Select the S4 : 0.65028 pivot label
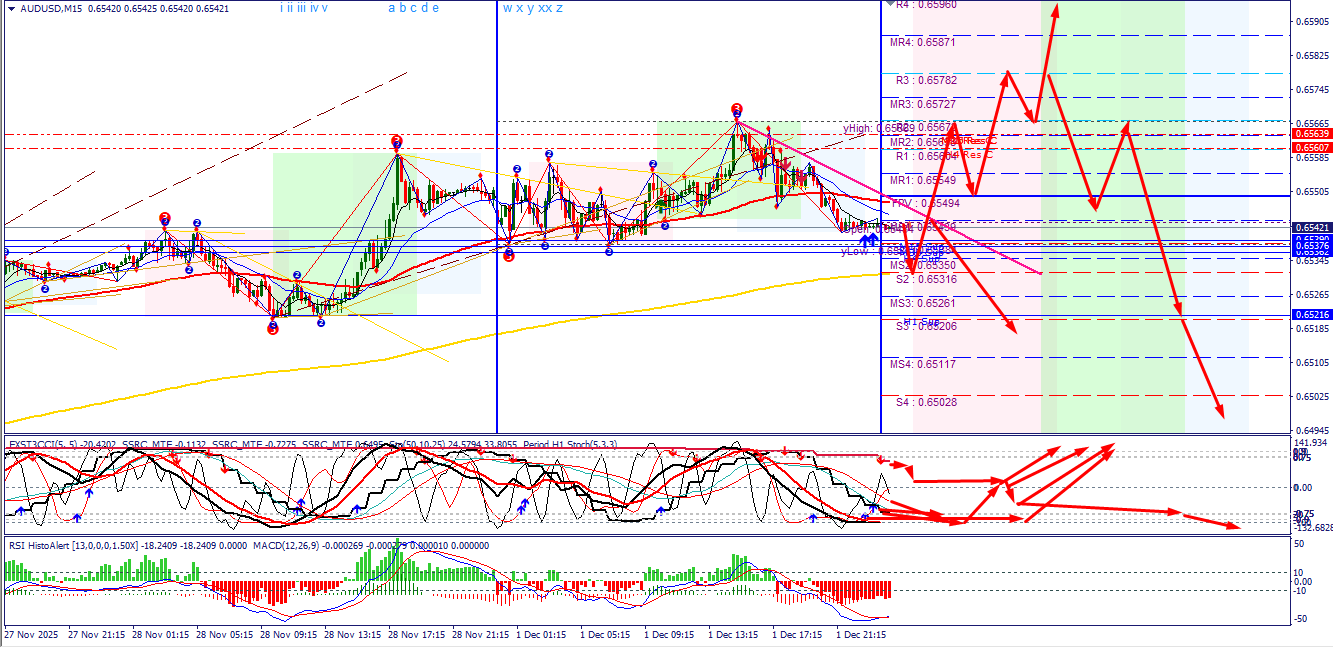This screenshot has width=1333, height=647. [x=925, y=402]
